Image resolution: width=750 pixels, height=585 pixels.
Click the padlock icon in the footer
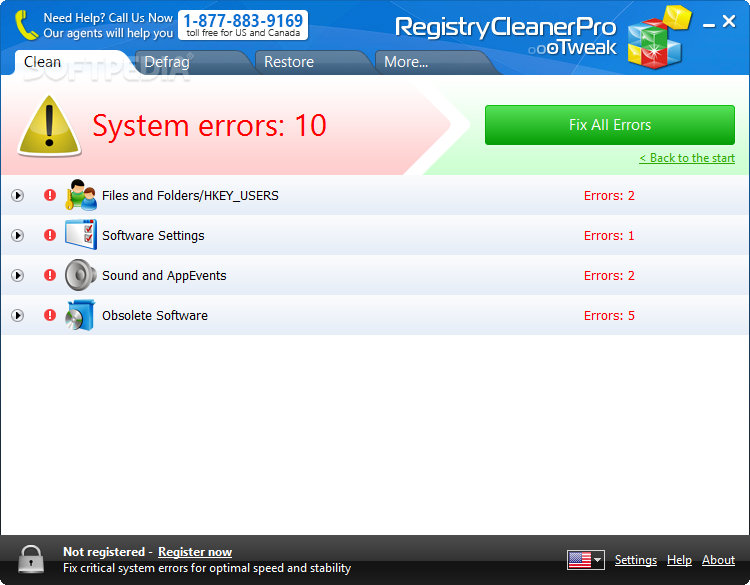coord(31,559)
